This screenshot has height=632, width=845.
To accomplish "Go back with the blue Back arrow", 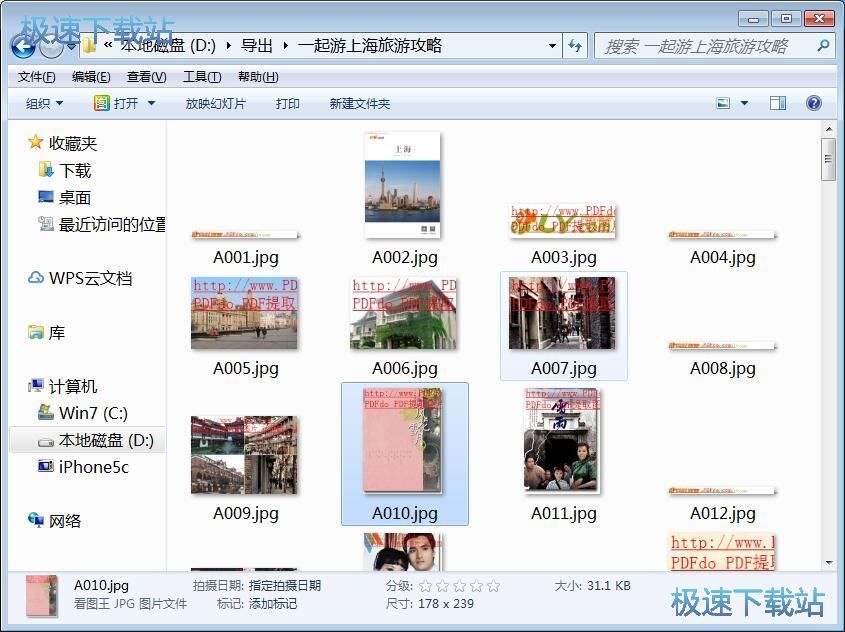I will click(x=23, y=46).
